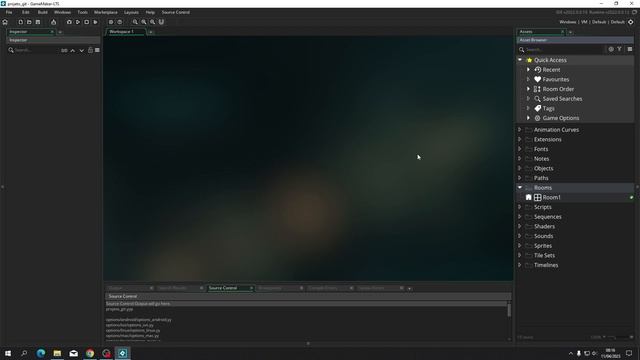
Task: Close the Source Control output tab
Action: (x=251, y=288)
